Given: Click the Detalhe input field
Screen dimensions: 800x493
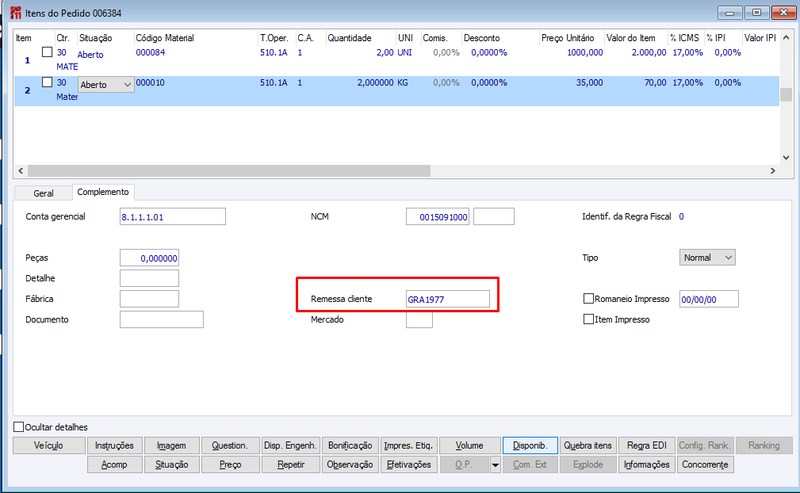Looking at the screenshot, I should pos(149,278).
